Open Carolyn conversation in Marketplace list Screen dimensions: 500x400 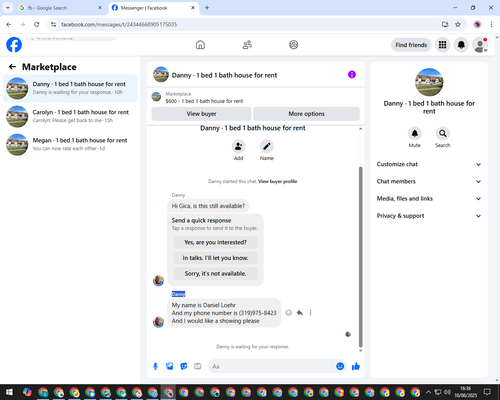pyautogui.click(x=70, y=116)
